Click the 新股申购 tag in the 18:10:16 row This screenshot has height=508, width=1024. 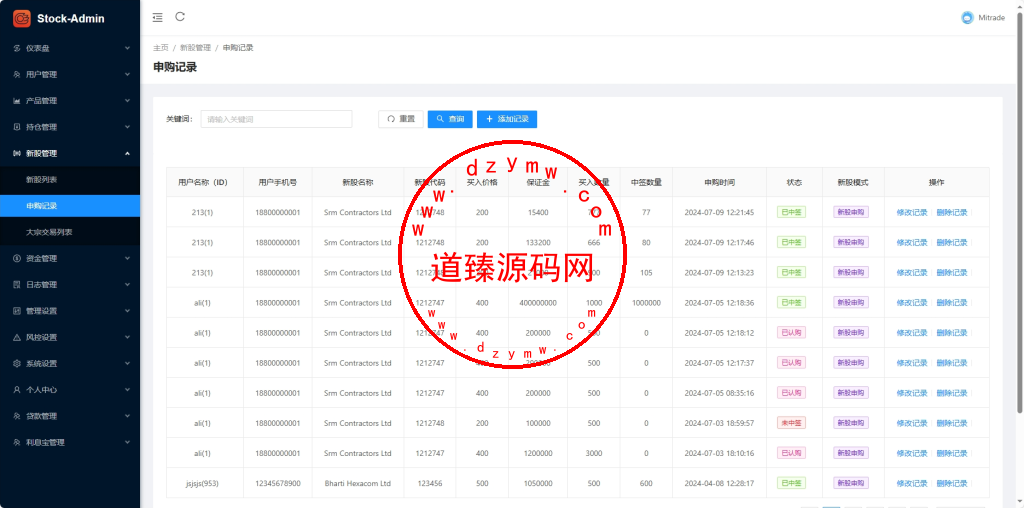[851, 453]
